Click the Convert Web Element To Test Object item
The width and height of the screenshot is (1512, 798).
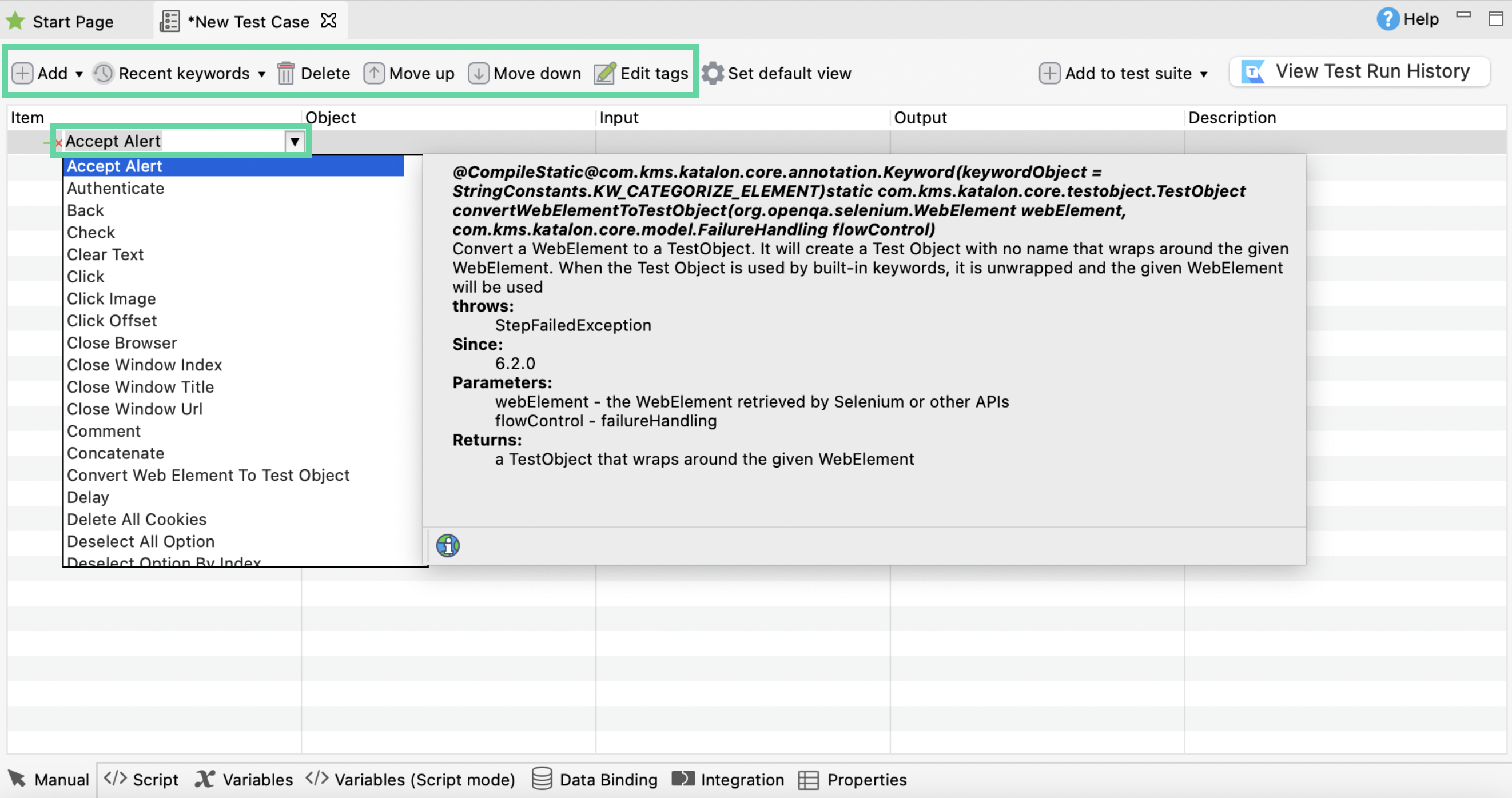208,475
